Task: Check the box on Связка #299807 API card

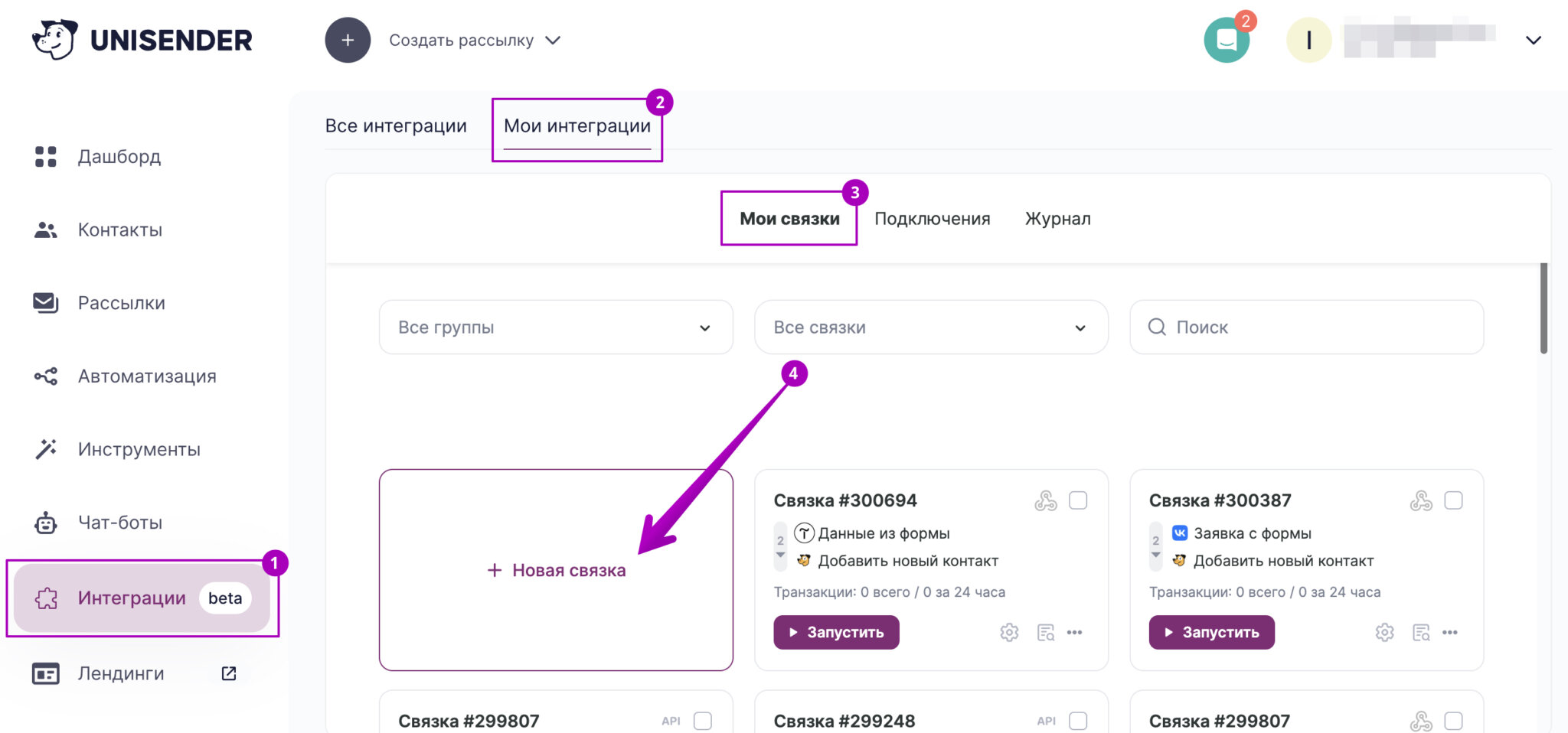Action: 702,720
